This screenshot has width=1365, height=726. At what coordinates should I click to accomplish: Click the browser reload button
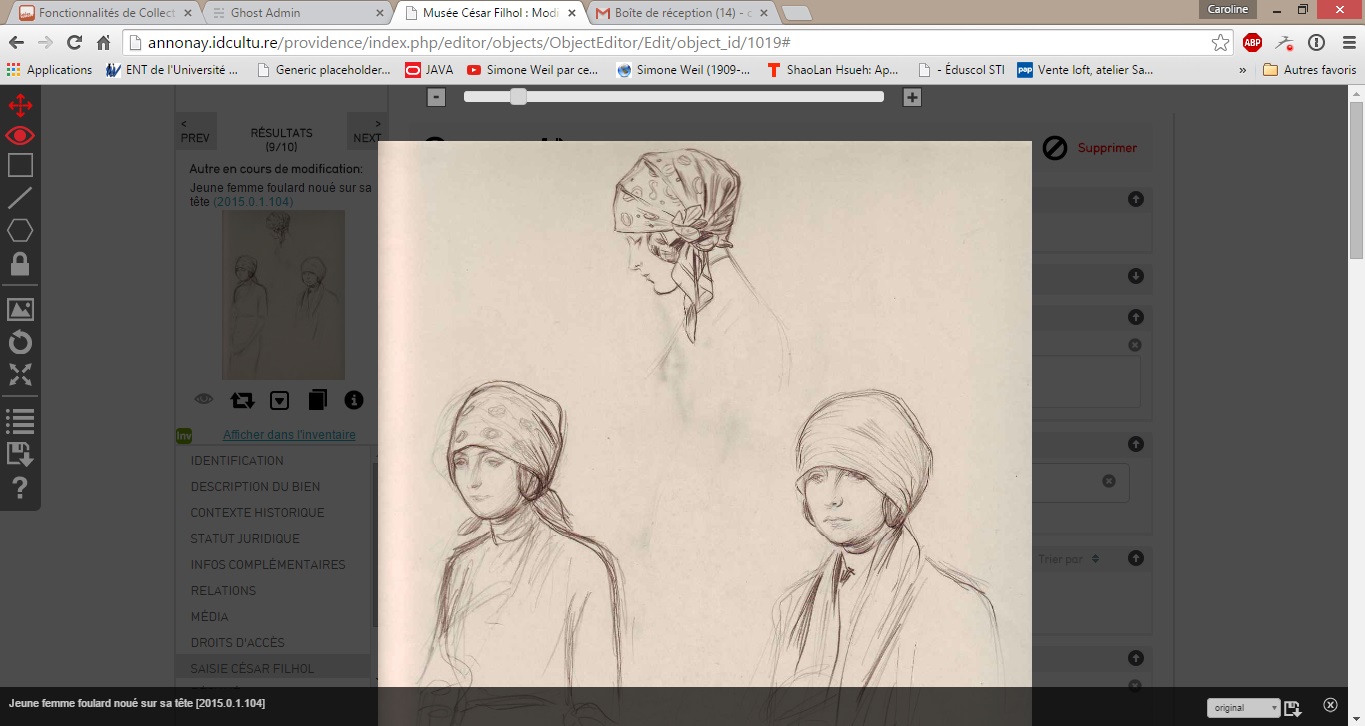pyautogui.click(x=74, y=43)
